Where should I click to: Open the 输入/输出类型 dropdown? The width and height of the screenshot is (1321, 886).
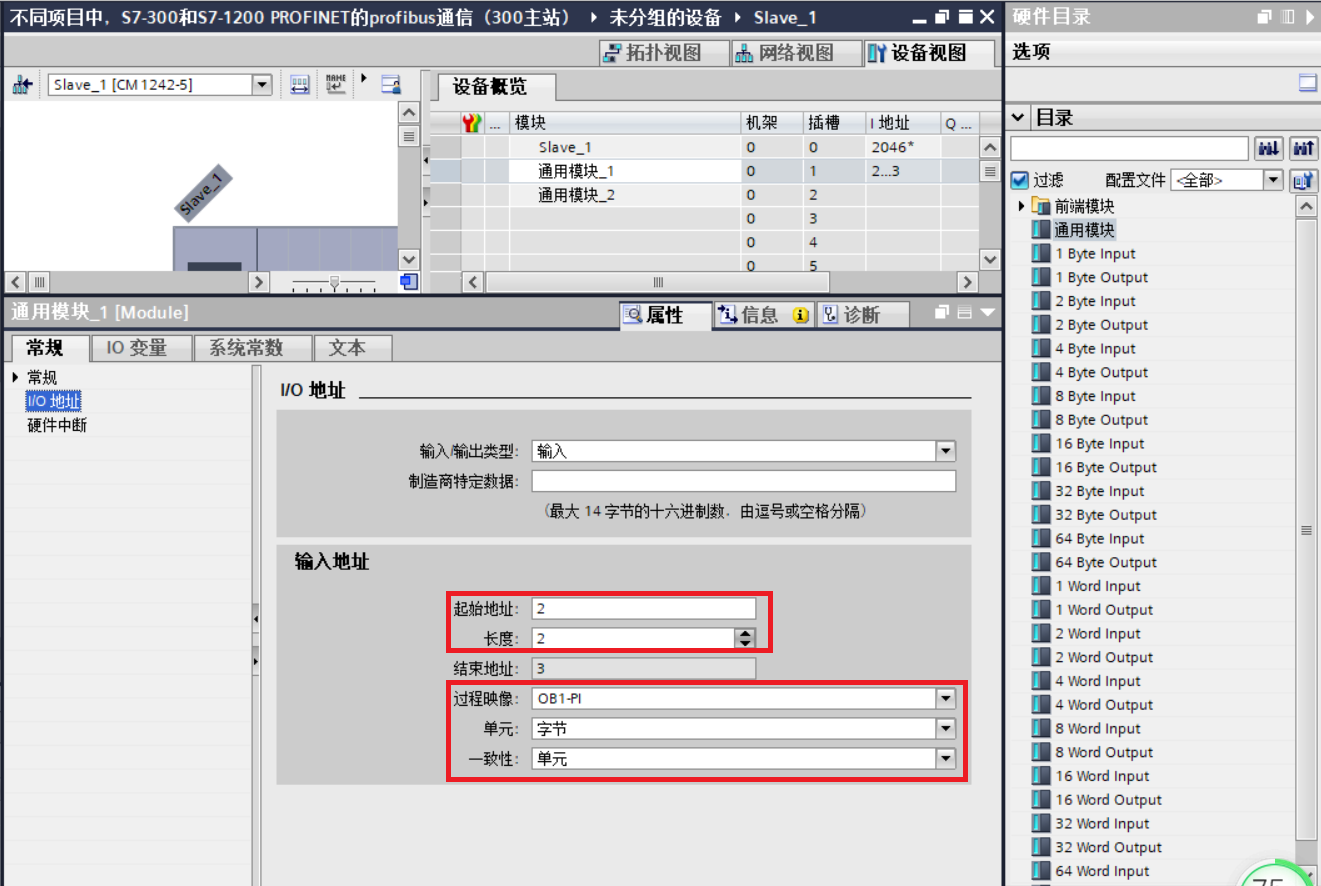(946, 451)
